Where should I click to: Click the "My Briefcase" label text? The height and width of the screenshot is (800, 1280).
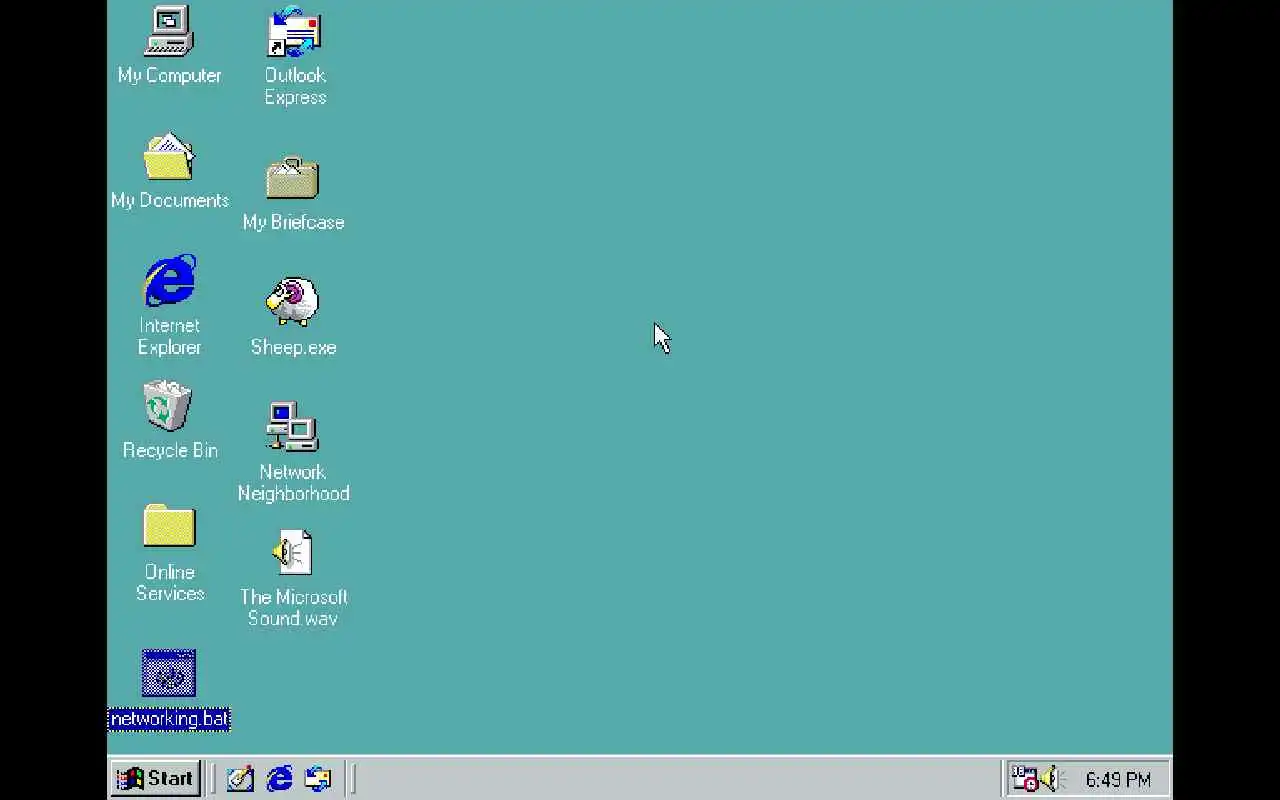point(293,222)
